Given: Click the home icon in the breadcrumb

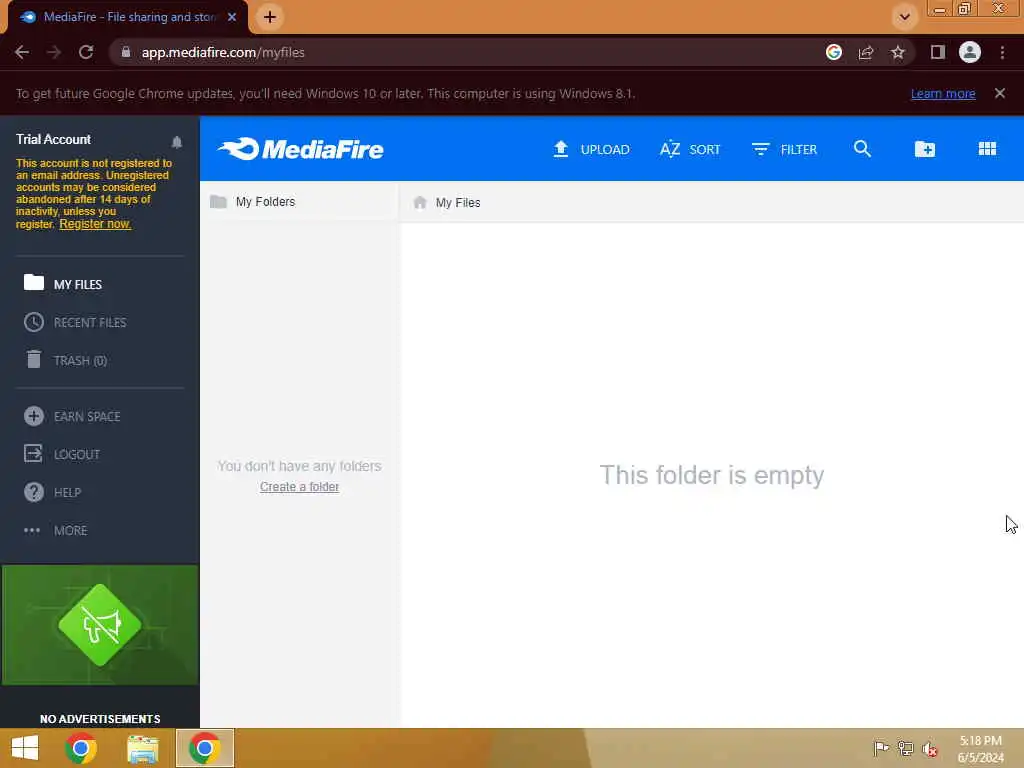Looking at the screenshot, I should click(420, 202).
